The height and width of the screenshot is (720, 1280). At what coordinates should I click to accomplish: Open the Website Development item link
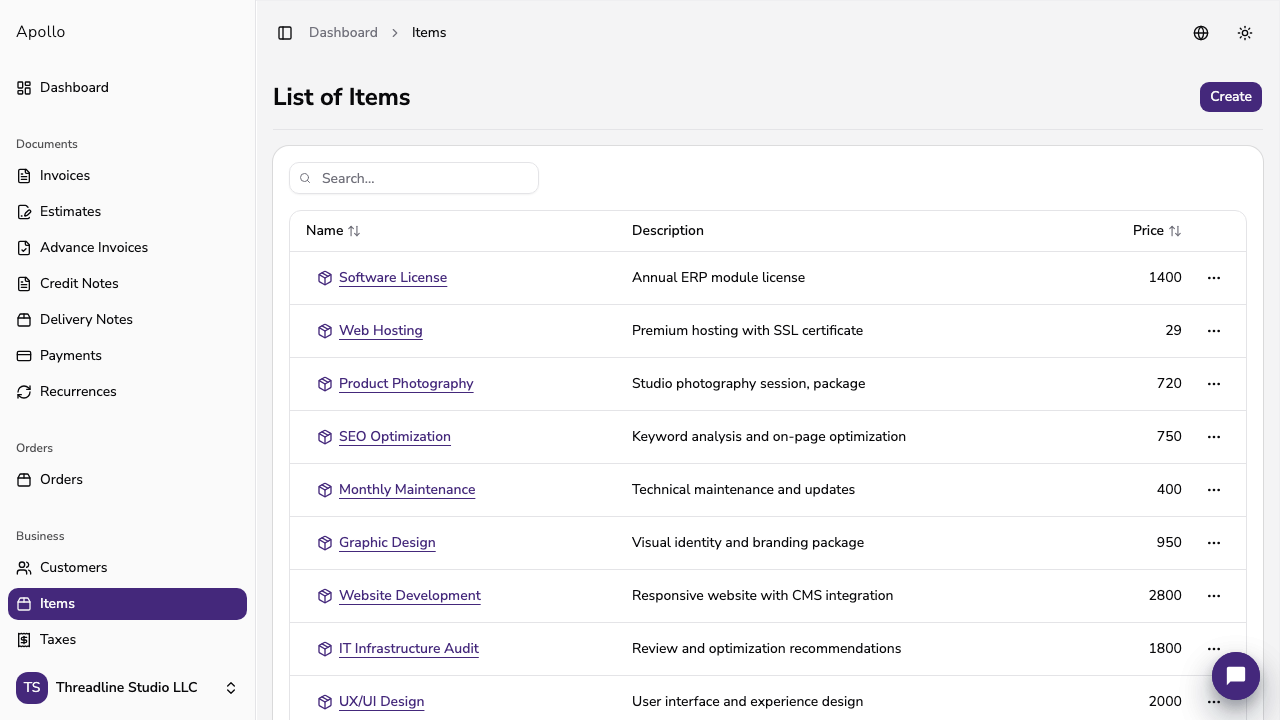point(410,596)
